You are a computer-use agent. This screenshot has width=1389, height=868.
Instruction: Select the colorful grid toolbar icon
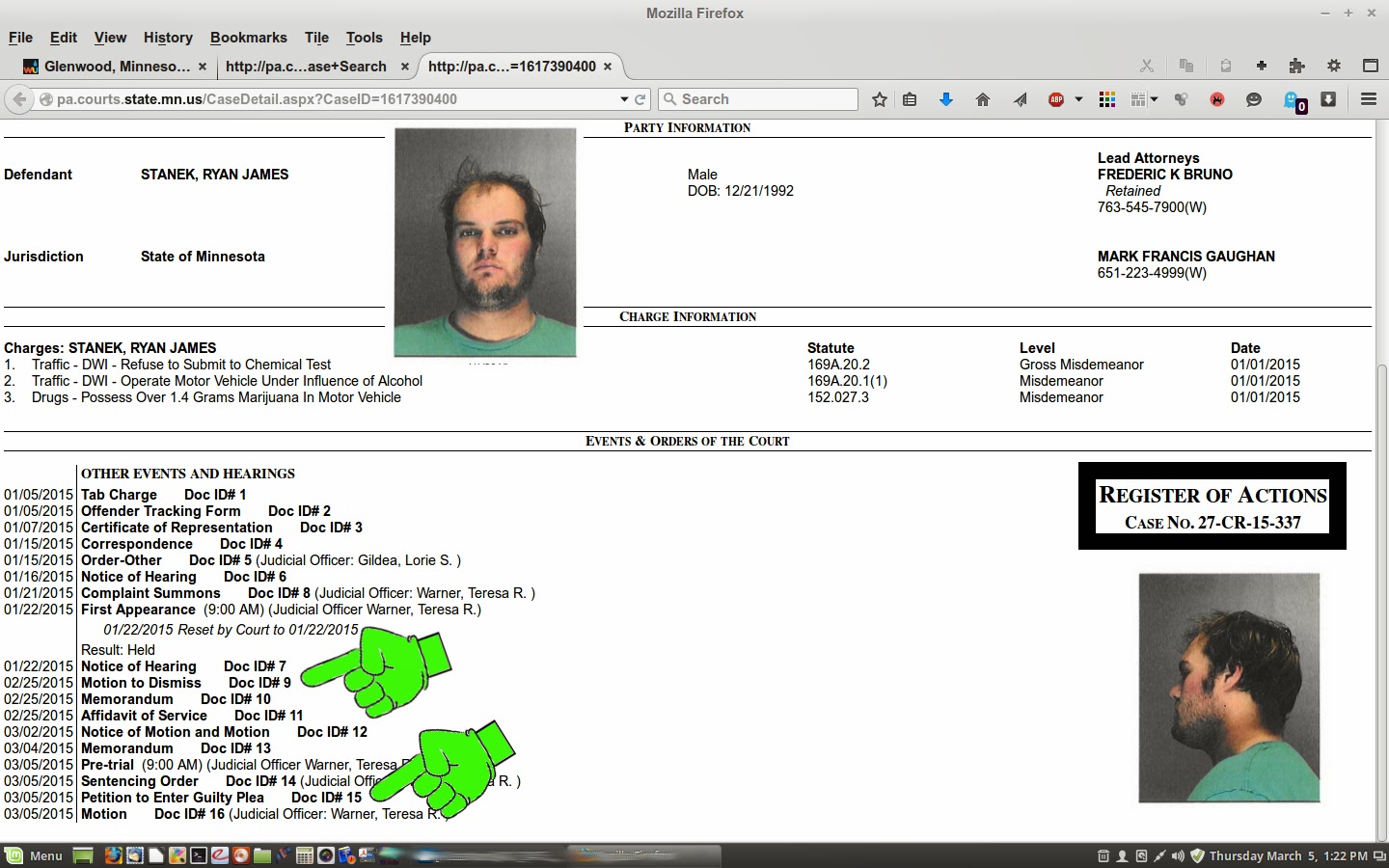pos(1106,98)
